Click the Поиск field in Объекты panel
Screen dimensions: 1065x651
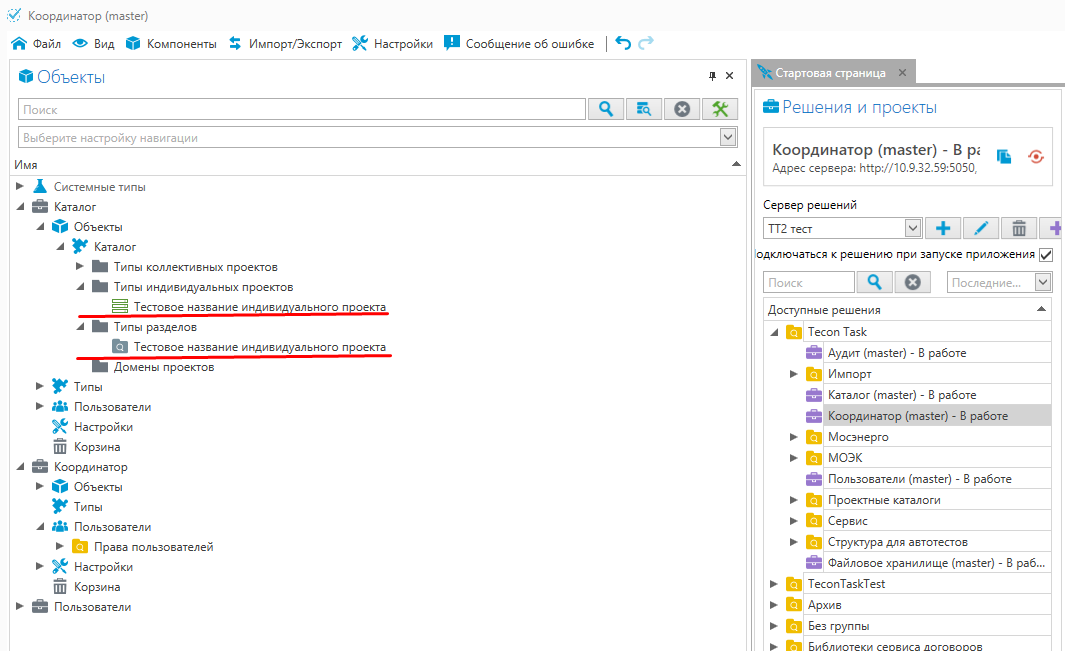(301, 109)
